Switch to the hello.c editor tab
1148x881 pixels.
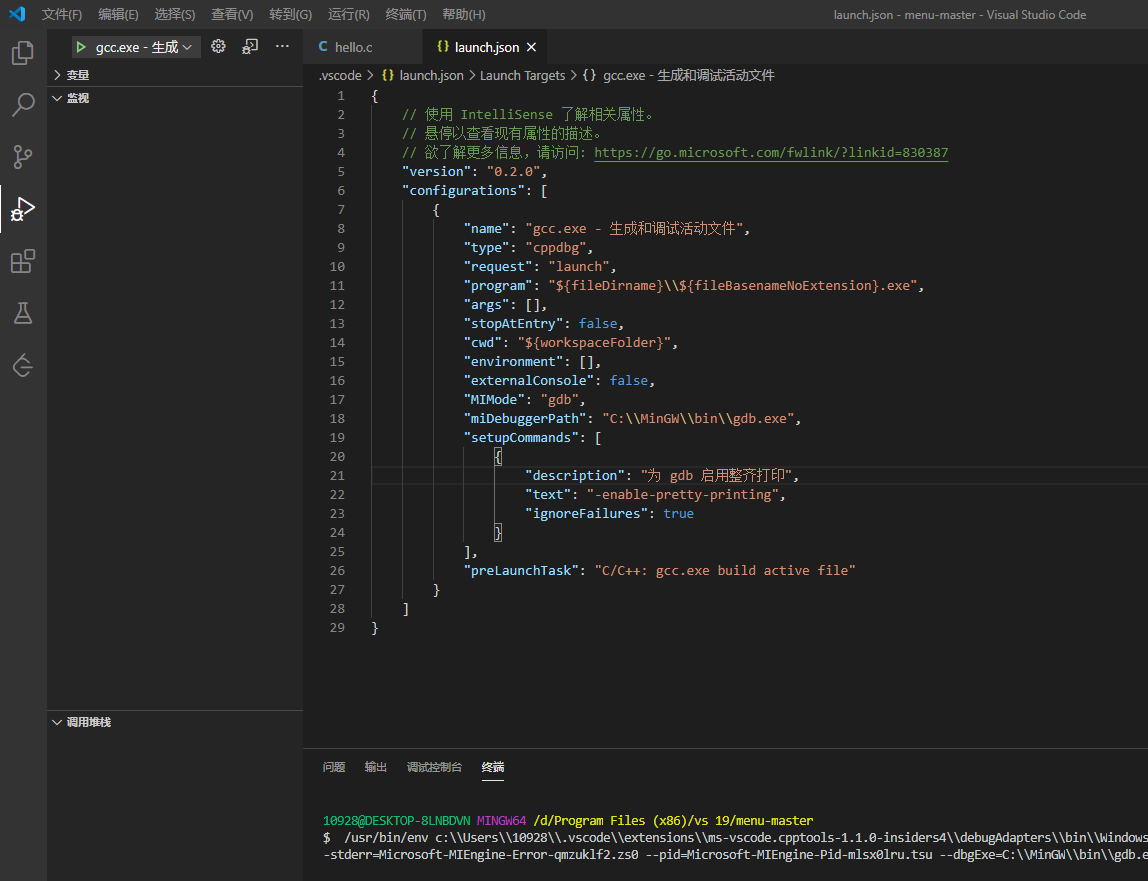pyautogui.click(x=353, y=47)
